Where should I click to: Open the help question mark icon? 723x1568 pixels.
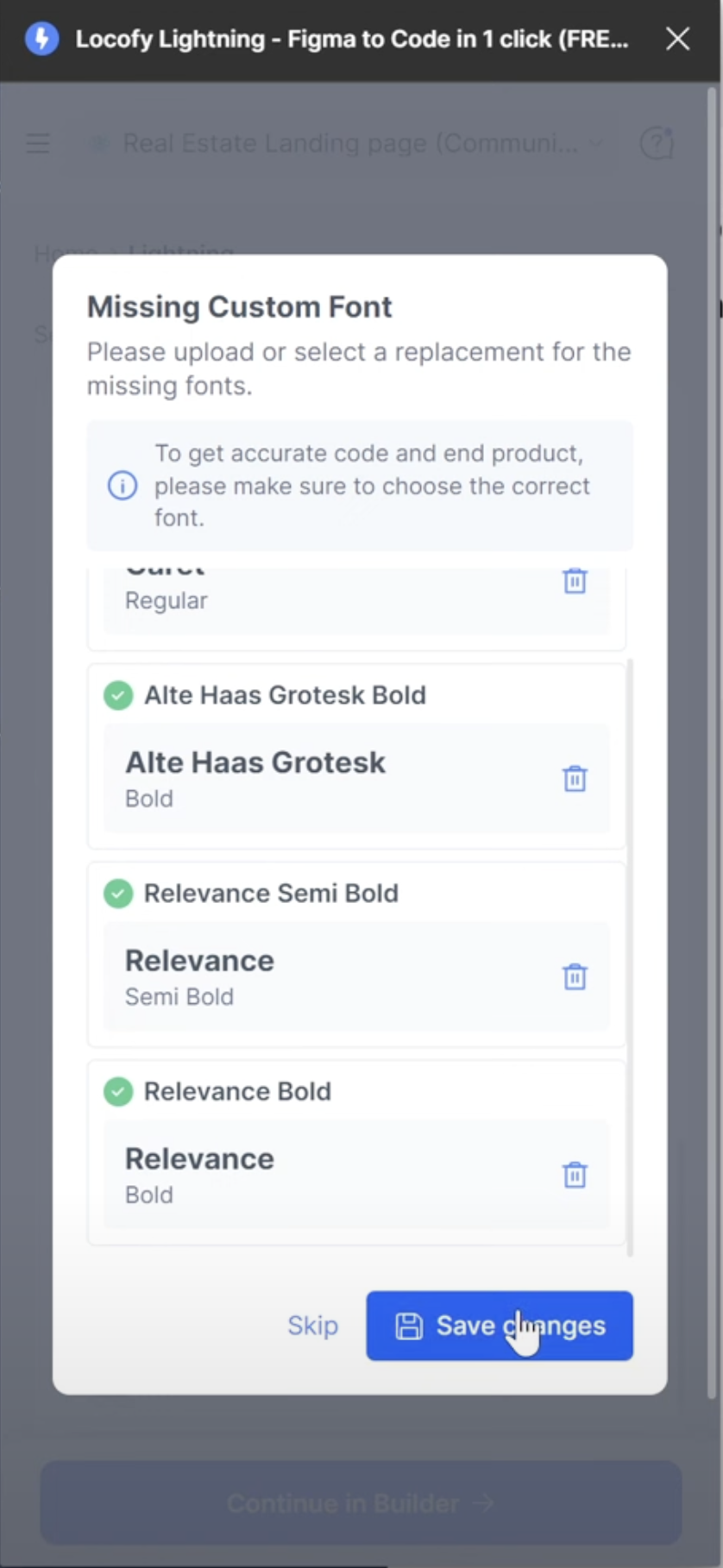pos(657,143)
